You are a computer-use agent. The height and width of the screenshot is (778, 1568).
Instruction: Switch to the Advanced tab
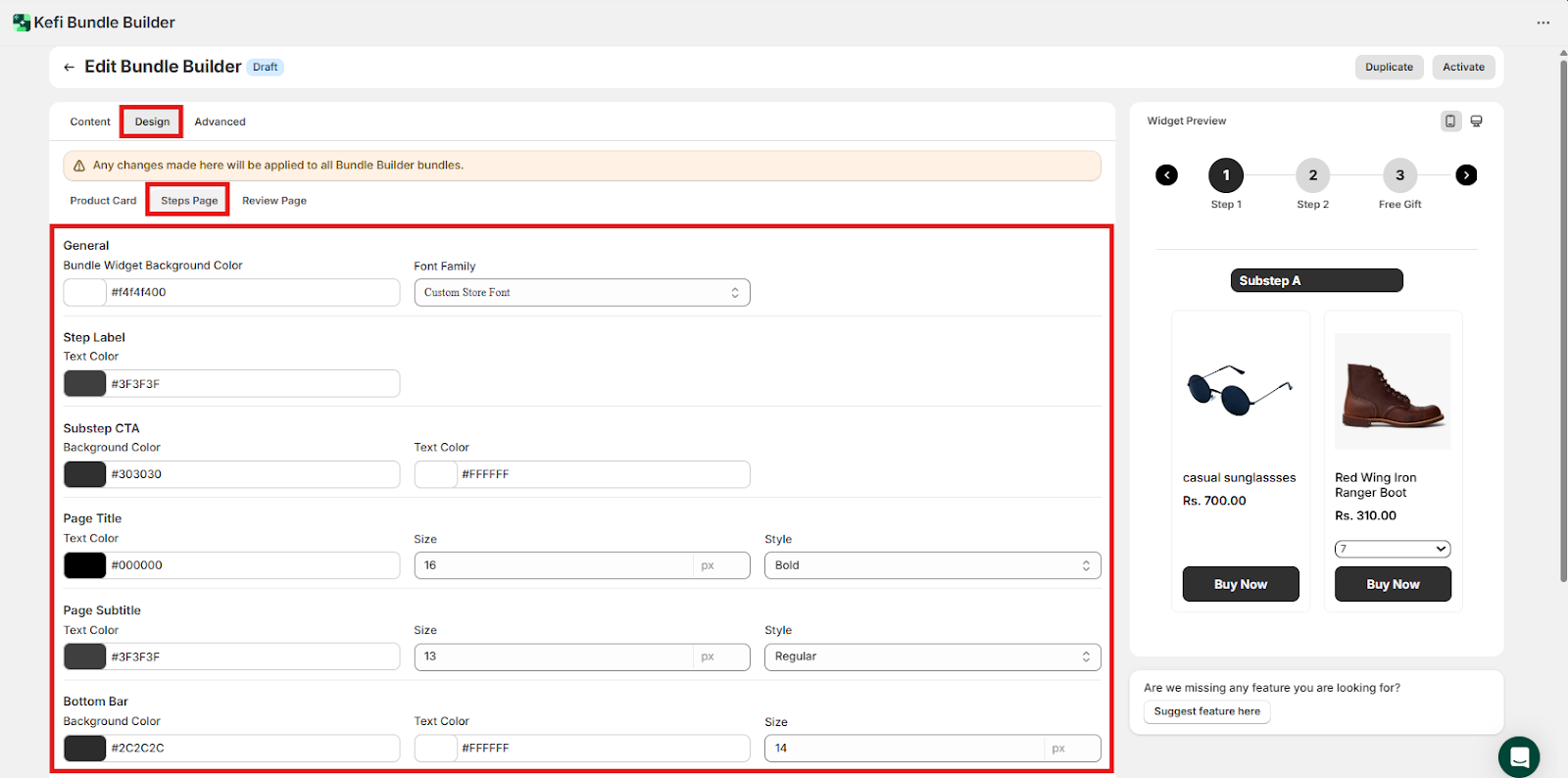pyautogui.click(x=220, y=122)
